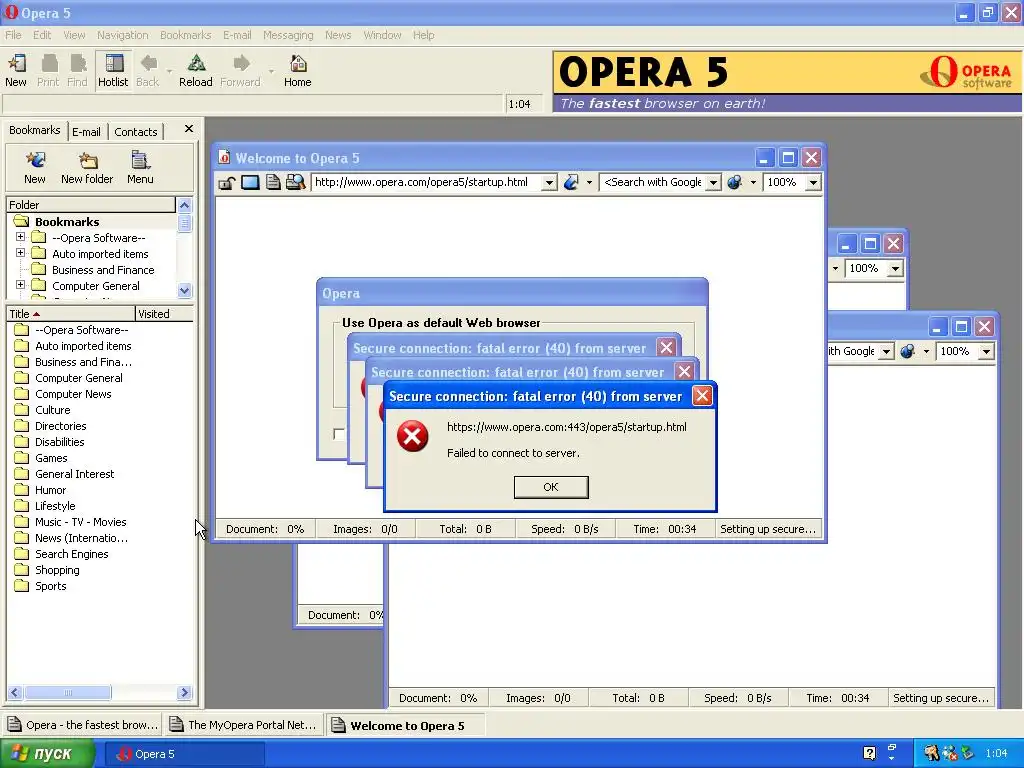Click the help tray icon
The width and height of the screenshot is (1024, 768).
pos(869,753)
